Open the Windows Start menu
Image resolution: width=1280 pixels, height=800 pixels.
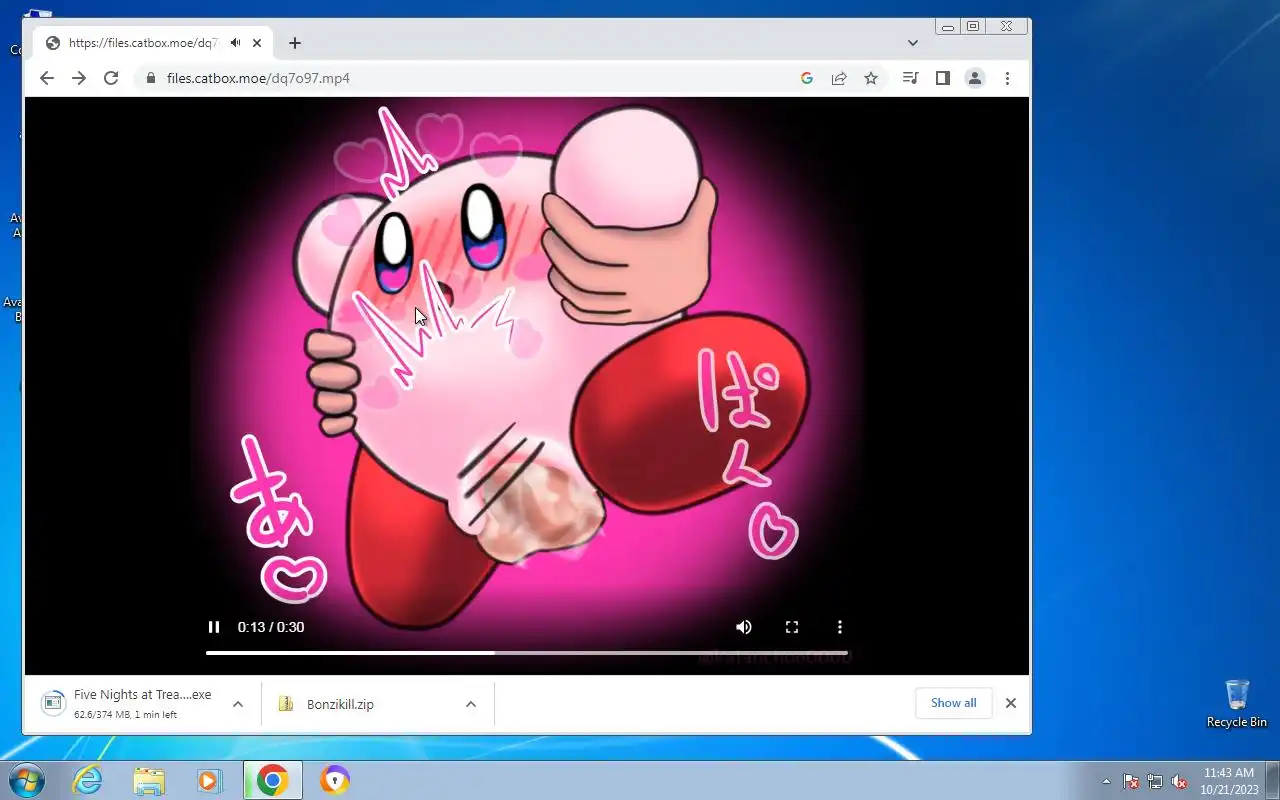tap(27, 780)
